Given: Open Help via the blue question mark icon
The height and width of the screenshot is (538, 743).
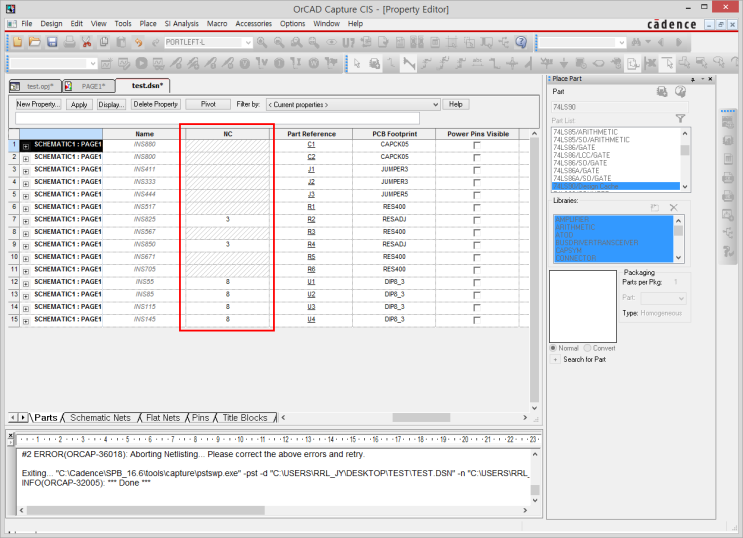Looking at the screenshot, I should (x=521, y=42).
